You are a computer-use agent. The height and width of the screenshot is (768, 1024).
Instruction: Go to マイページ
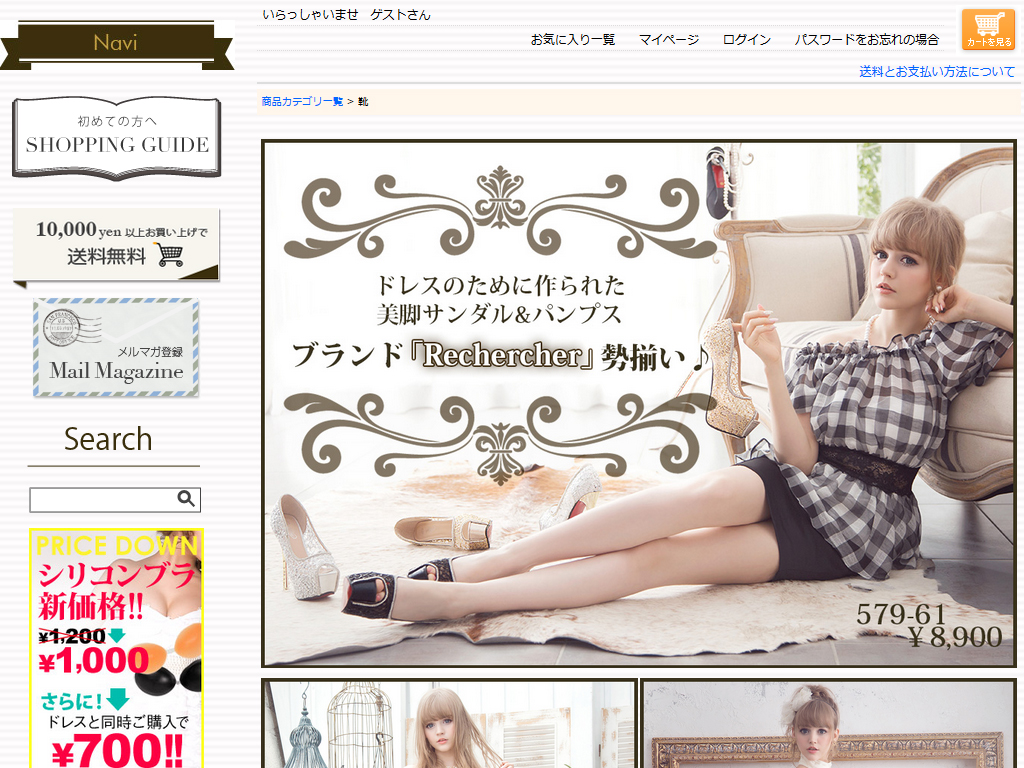tap(669, 40)
